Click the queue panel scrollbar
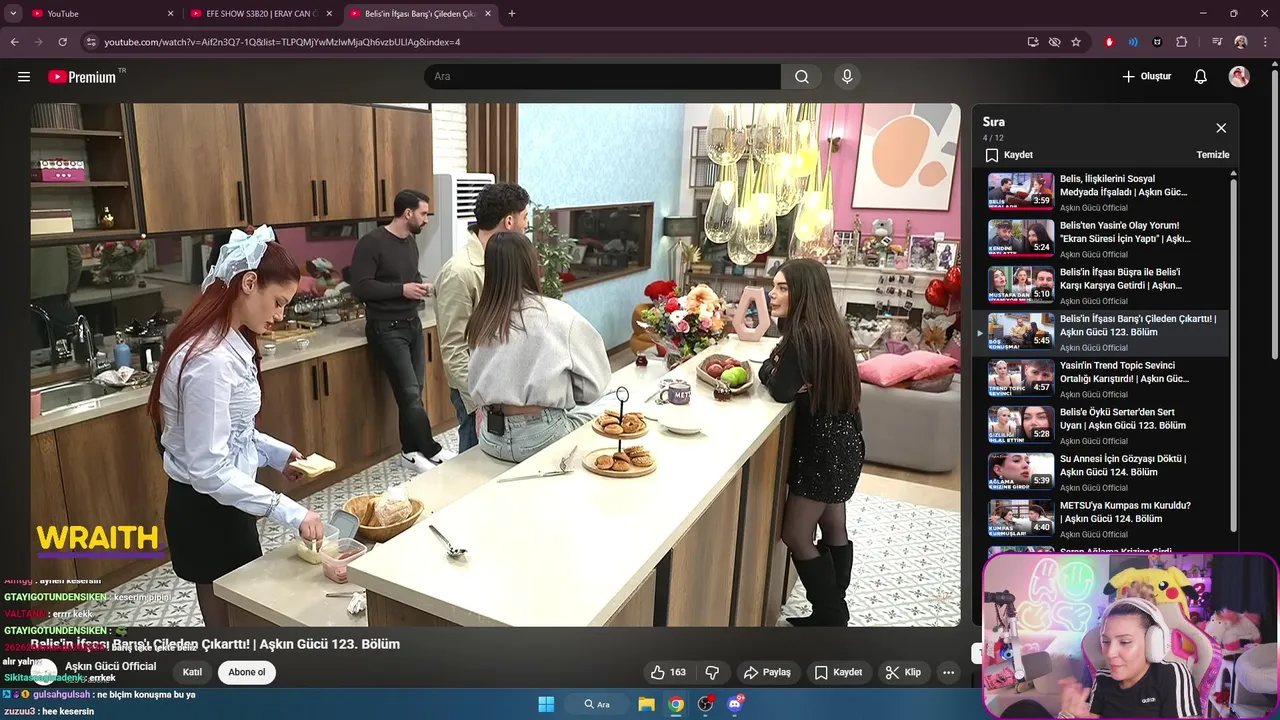The width and height of the screenshot is (1280, 720). (x=1234, y=355)
